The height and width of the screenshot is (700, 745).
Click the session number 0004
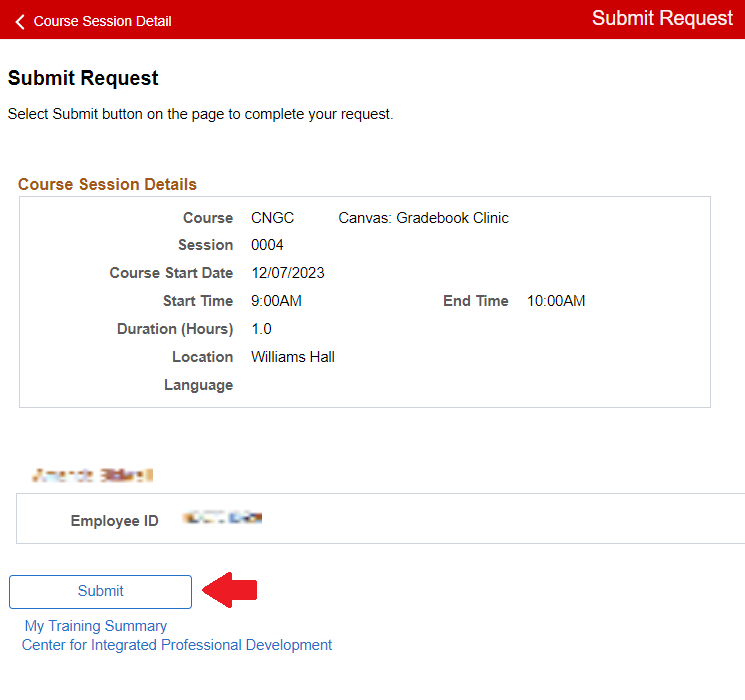click(x=267, y=245)
